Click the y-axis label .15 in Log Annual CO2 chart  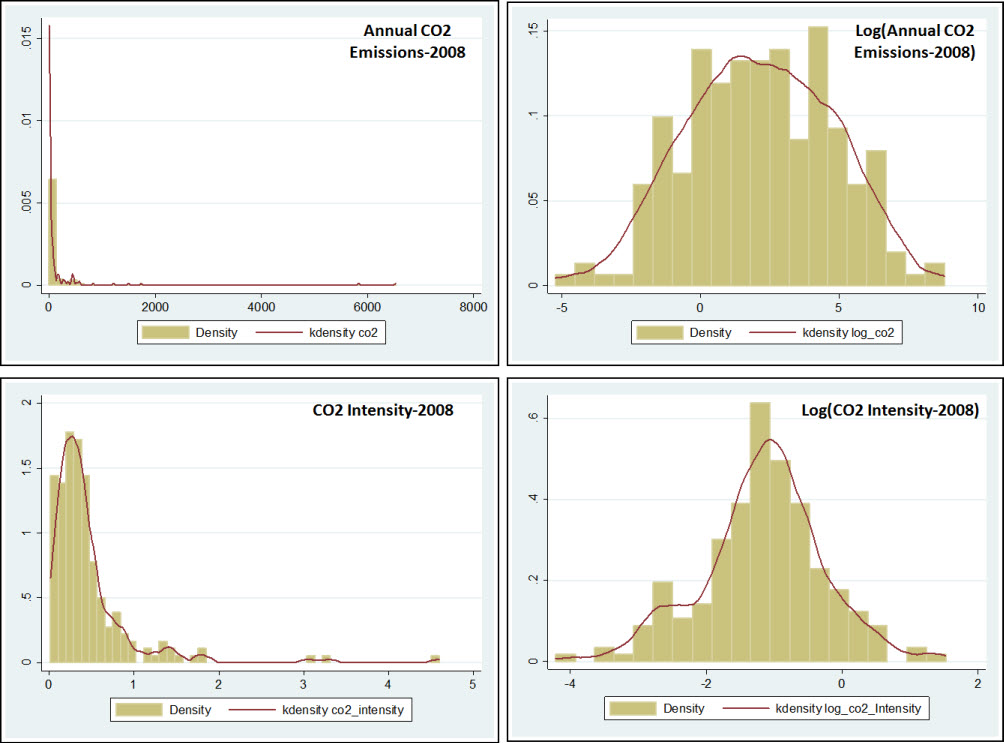[533, 31]
